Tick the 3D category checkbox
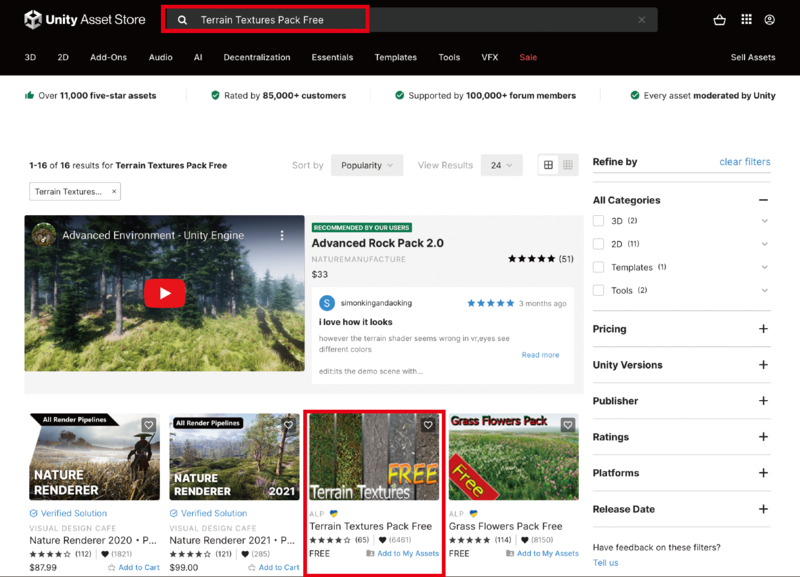Viewport: 800px width, 577px height. (x=598, y=221)
